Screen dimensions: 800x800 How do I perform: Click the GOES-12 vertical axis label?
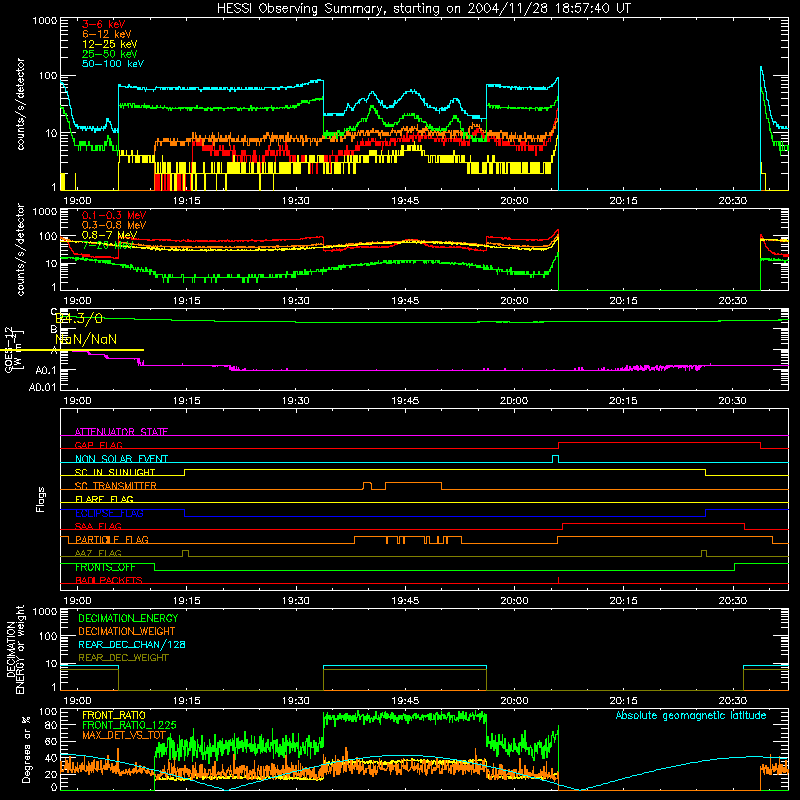13,349
